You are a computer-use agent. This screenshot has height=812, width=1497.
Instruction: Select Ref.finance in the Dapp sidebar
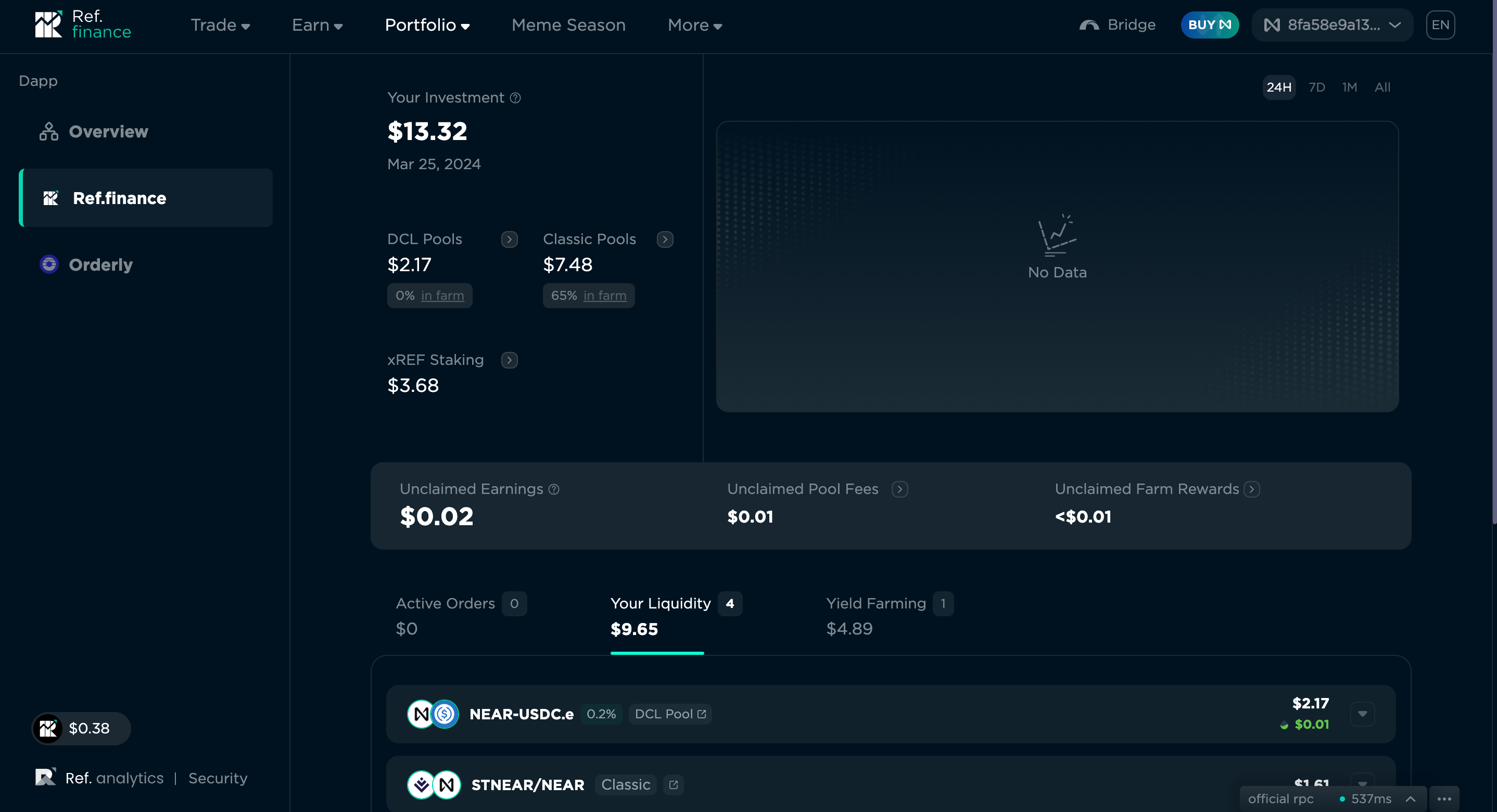click(x=146, y=198)
